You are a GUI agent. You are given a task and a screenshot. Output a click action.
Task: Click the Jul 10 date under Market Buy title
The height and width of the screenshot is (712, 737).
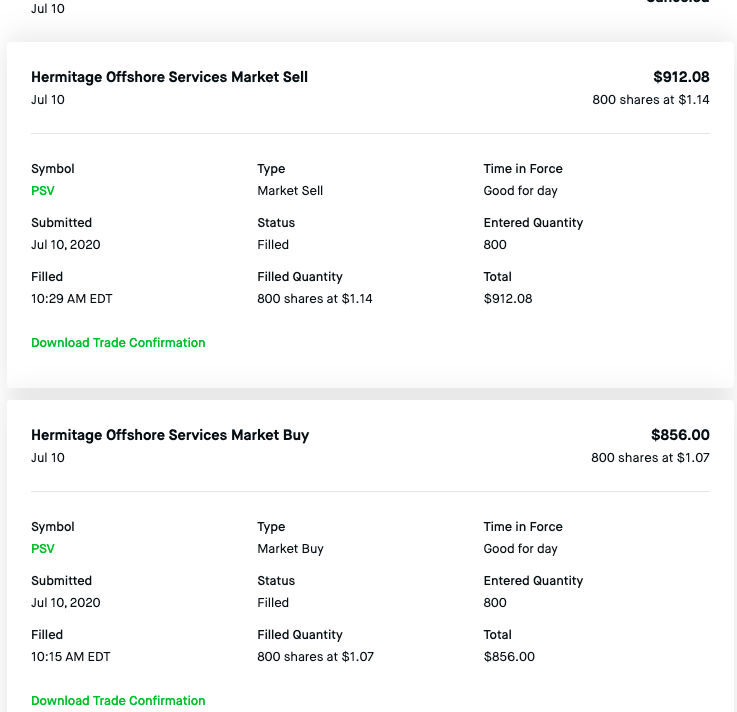coord(48,458)
